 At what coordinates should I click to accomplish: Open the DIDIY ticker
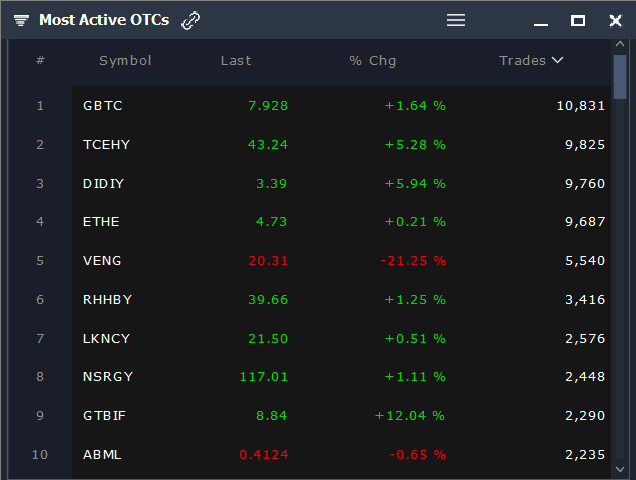[x=103, y=183]
